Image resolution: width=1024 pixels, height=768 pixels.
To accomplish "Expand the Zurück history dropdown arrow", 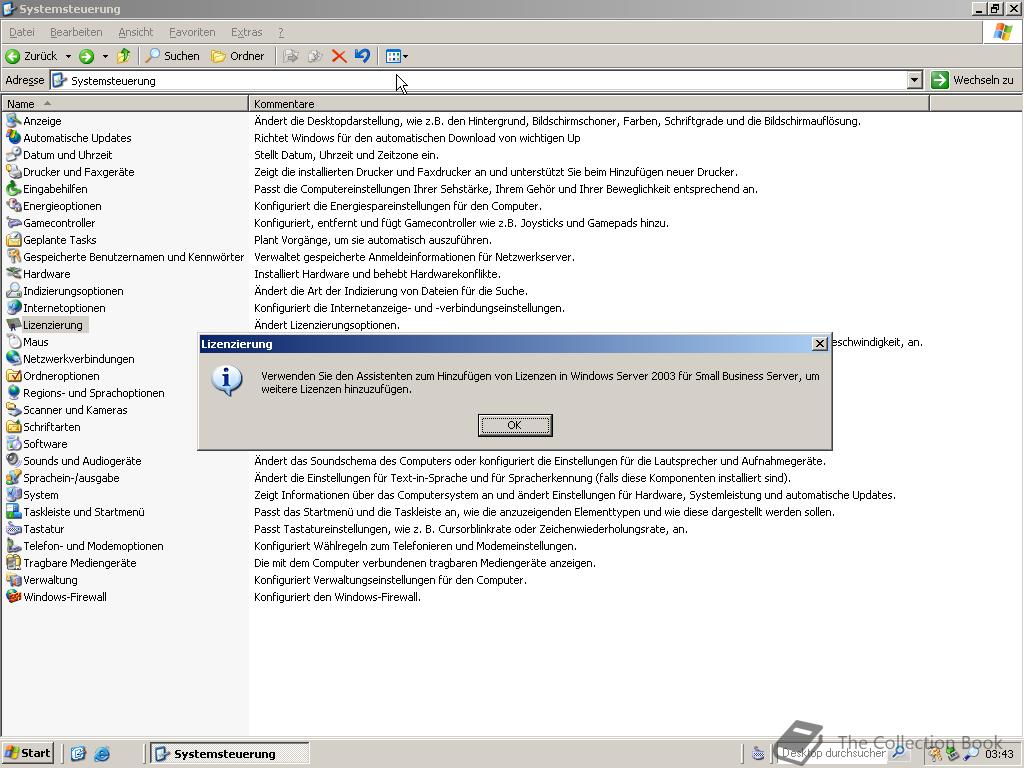I will pyautogui.click(x=68, y=56).
